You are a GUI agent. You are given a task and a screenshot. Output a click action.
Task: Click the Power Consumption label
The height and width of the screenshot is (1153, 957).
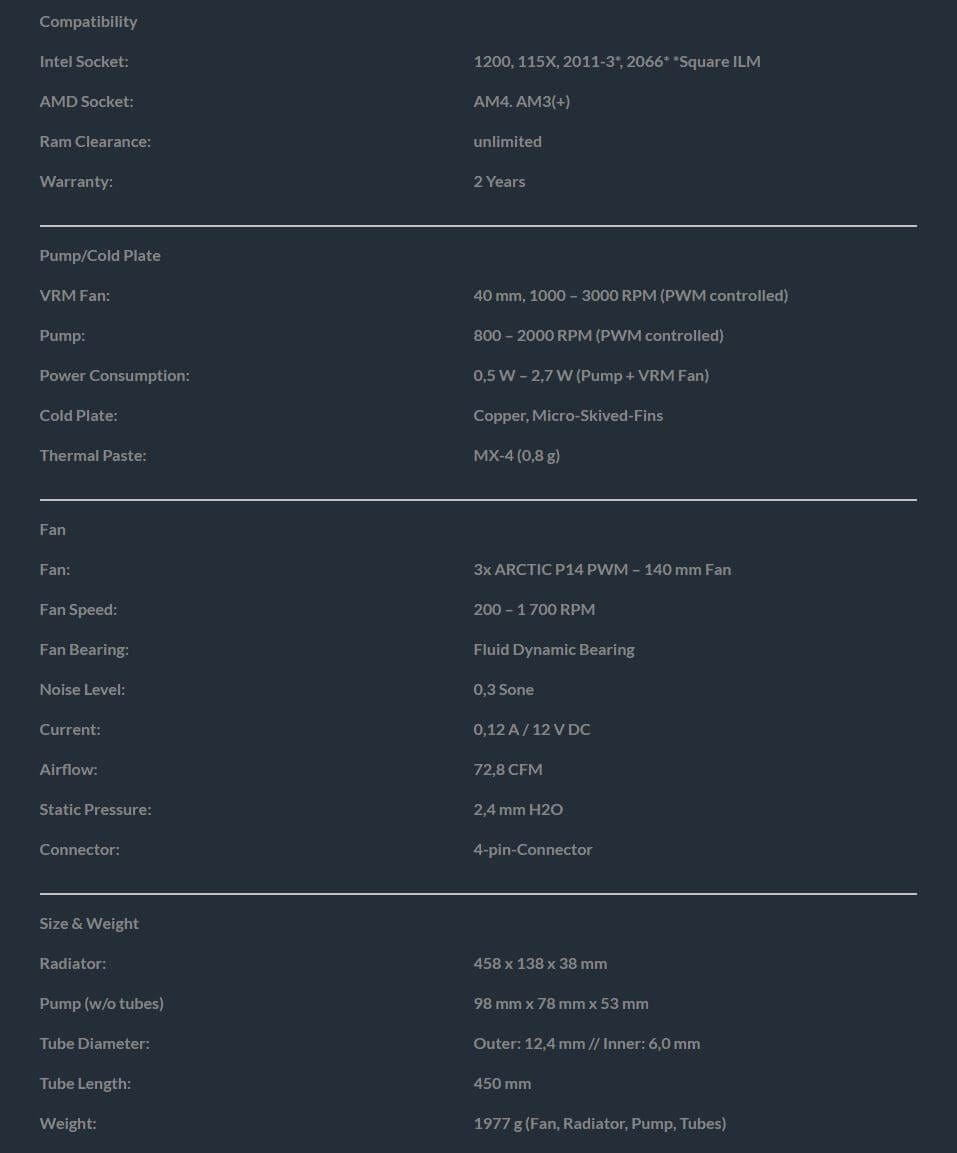click(x=114, y=375)
